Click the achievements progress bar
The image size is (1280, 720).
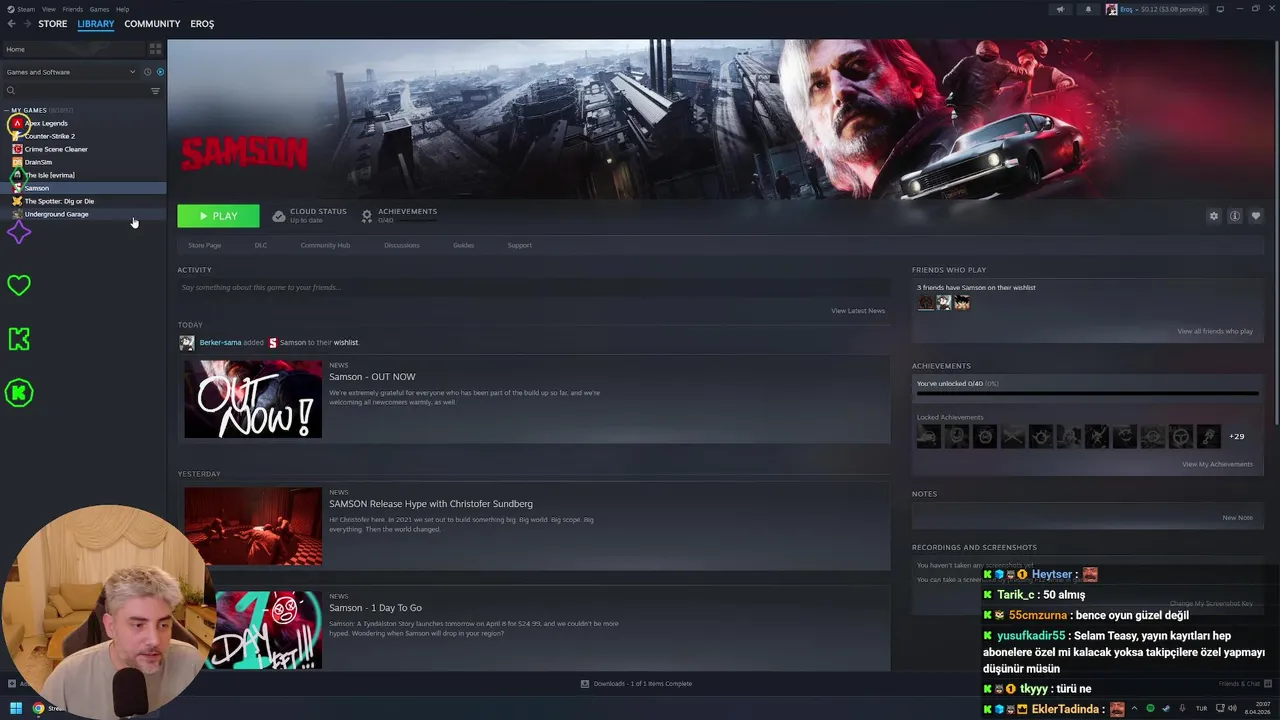pyautogui.click(x=1088, y=393)
